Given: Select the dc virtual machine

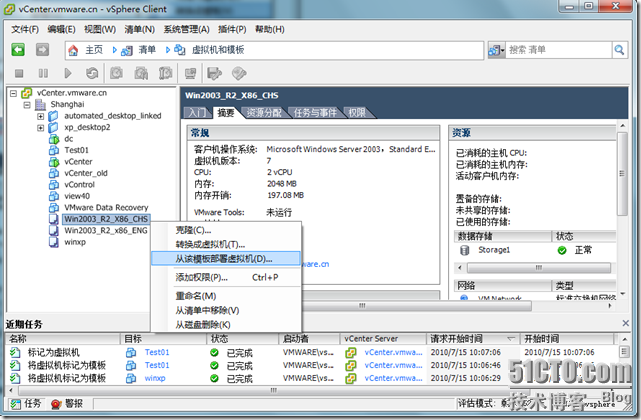Looking at the screenshot, I should pos(69,139).
